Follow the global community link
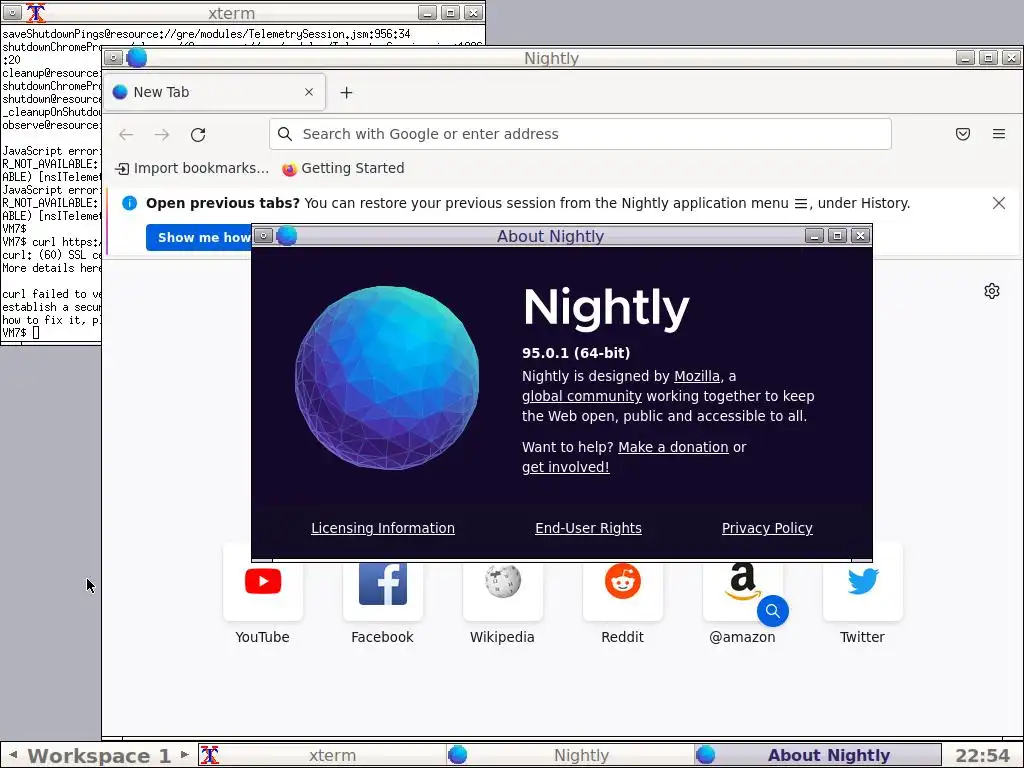The height and width of the screenshot is (768, 1024). (581, 396)
